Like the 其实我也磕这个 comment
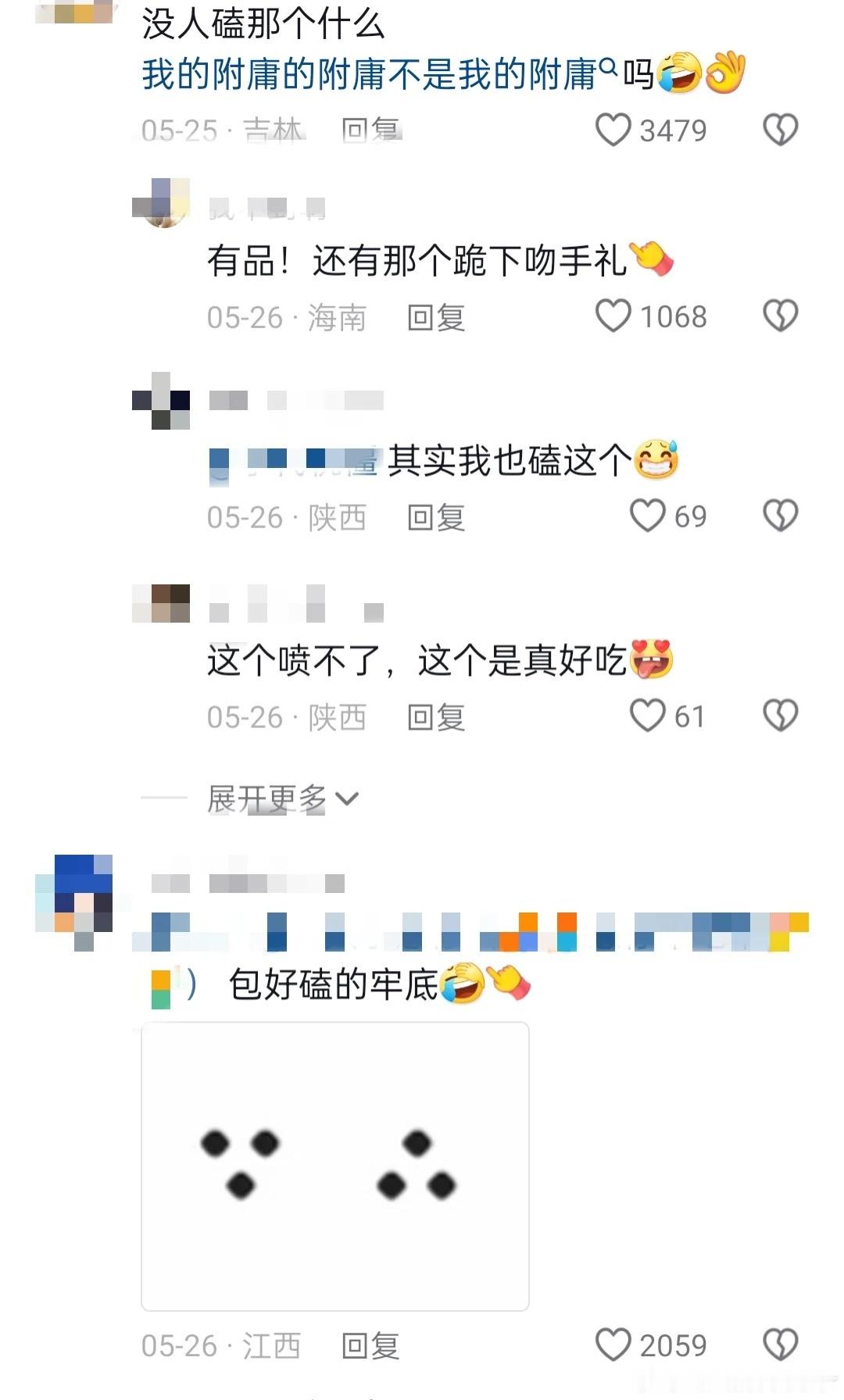Screen dimensions: 844x1400 coord(647,516)
